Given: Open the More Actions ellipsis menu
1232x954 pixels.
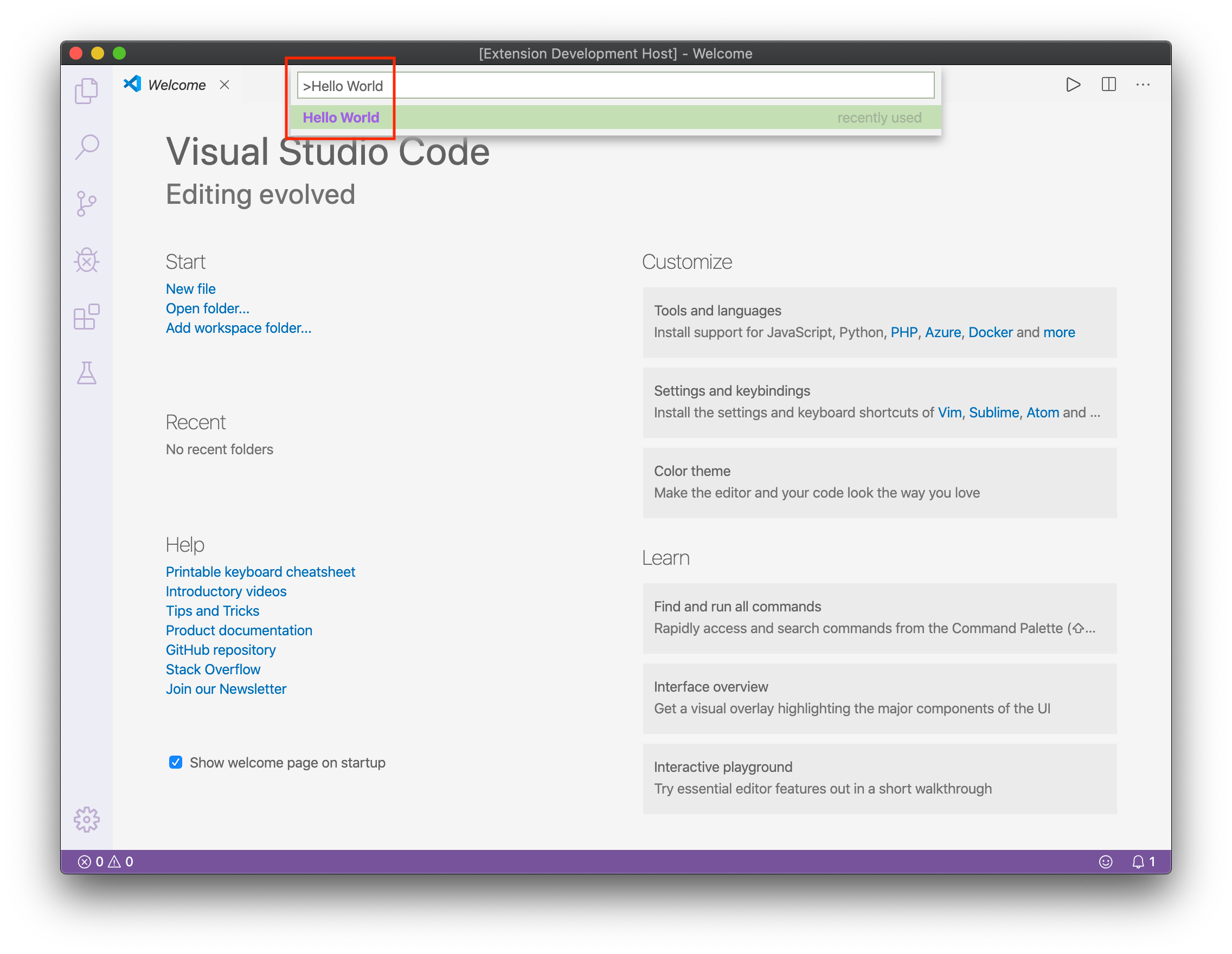Looking at the screenshot, I should click(x=1143, y=85).
